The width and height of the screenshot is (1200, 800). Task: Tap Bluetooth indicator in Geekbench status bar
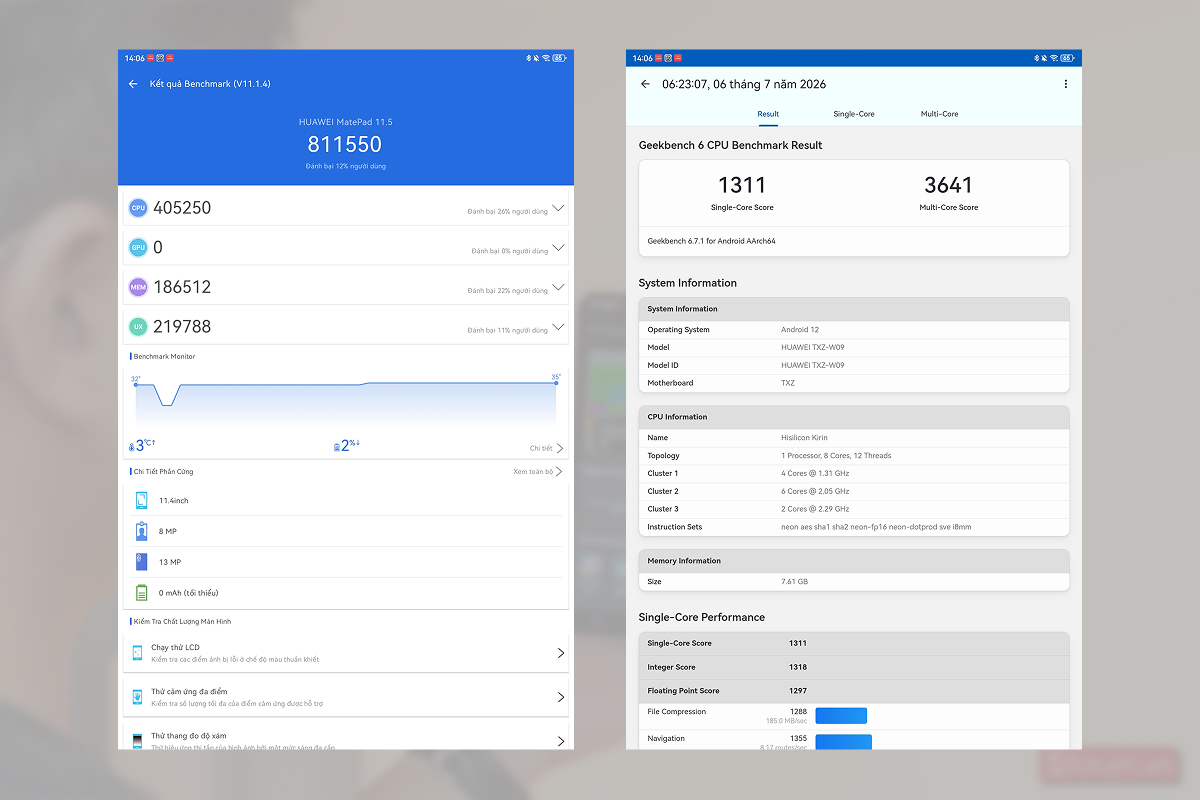(x=1036, y=58)
